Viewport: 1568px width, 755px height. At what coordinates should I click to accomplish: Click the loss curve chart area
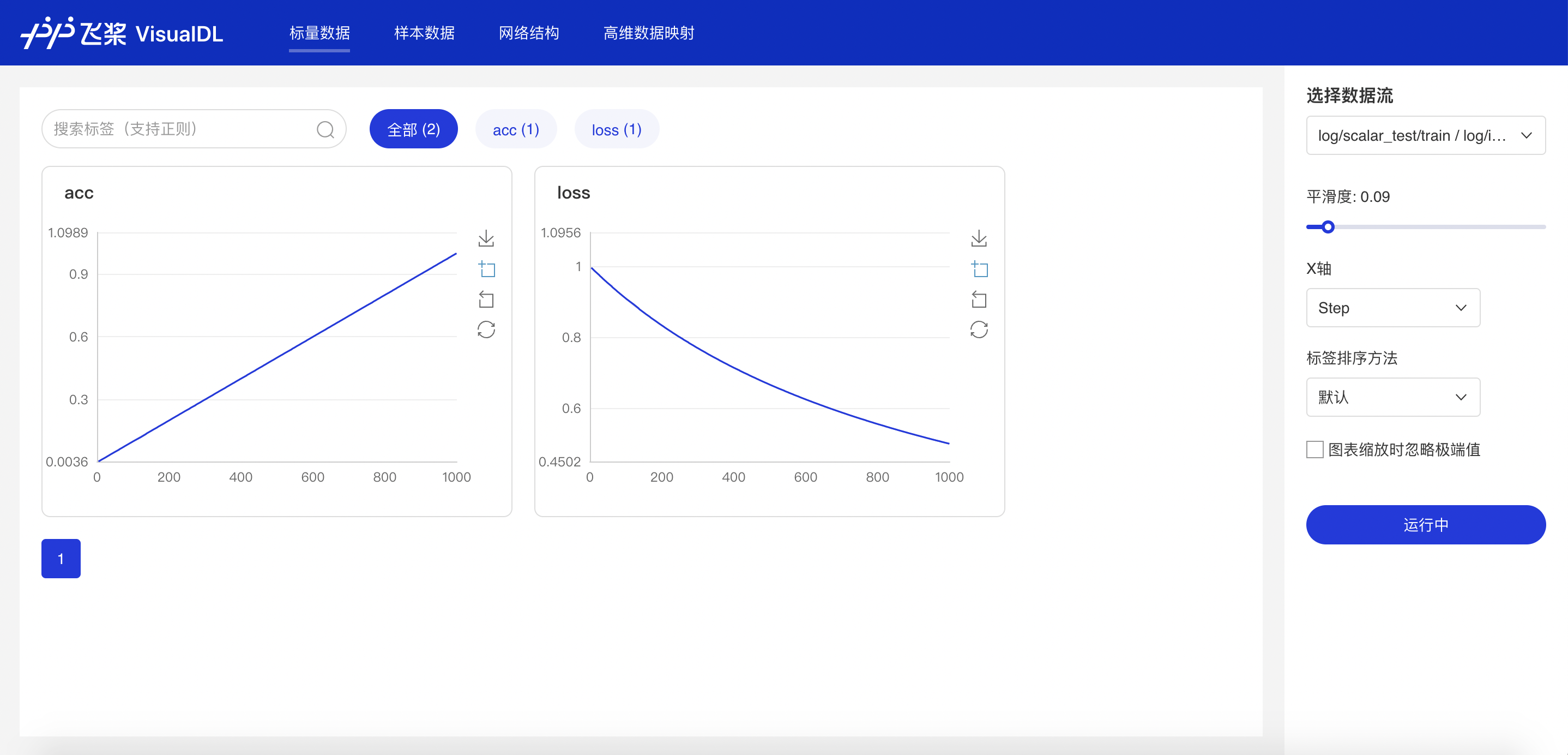tap(770, 347)
